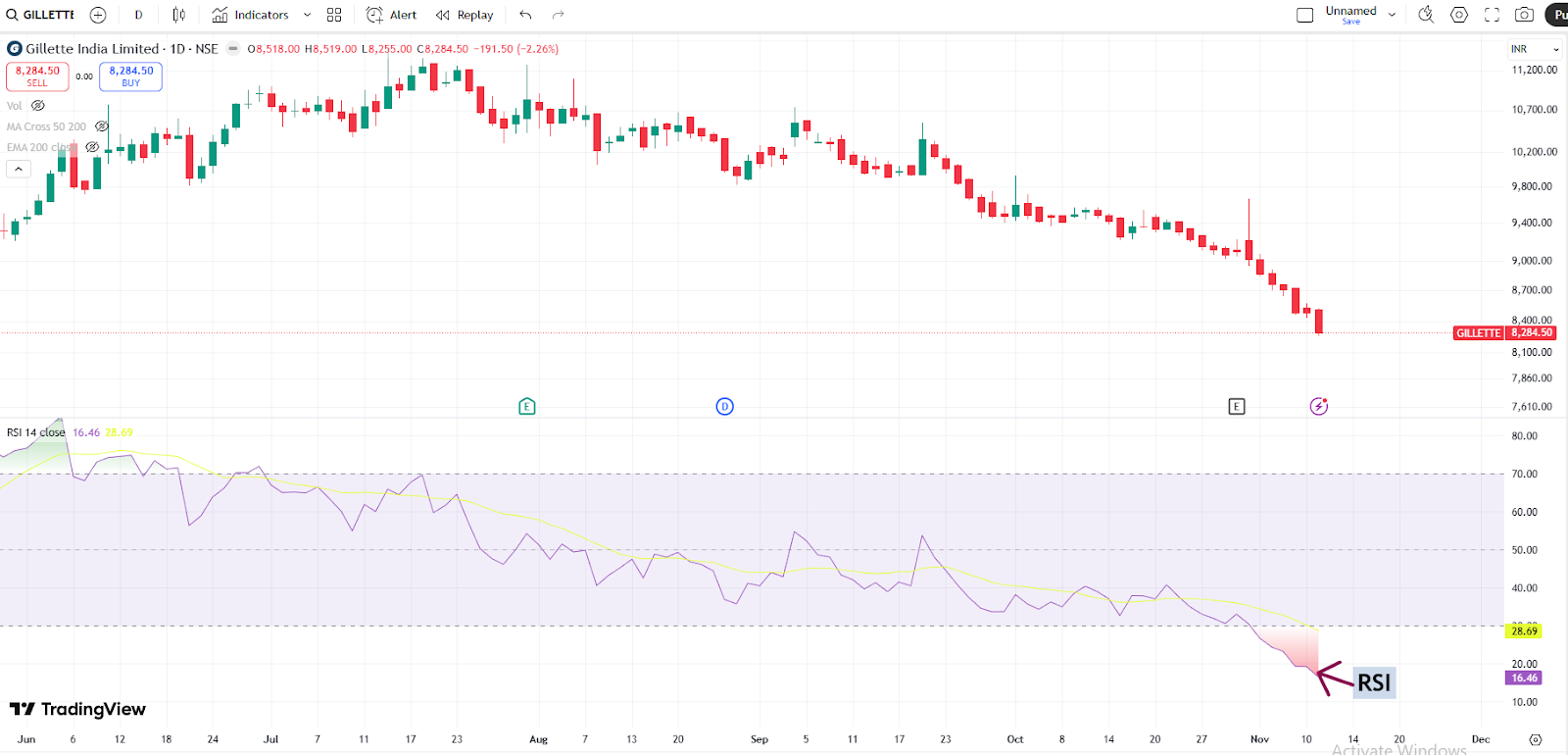Collapse the indicator legend with chevron
Image resolution: width=1568 pixels, height=755 pixels.
click(19, 170)
